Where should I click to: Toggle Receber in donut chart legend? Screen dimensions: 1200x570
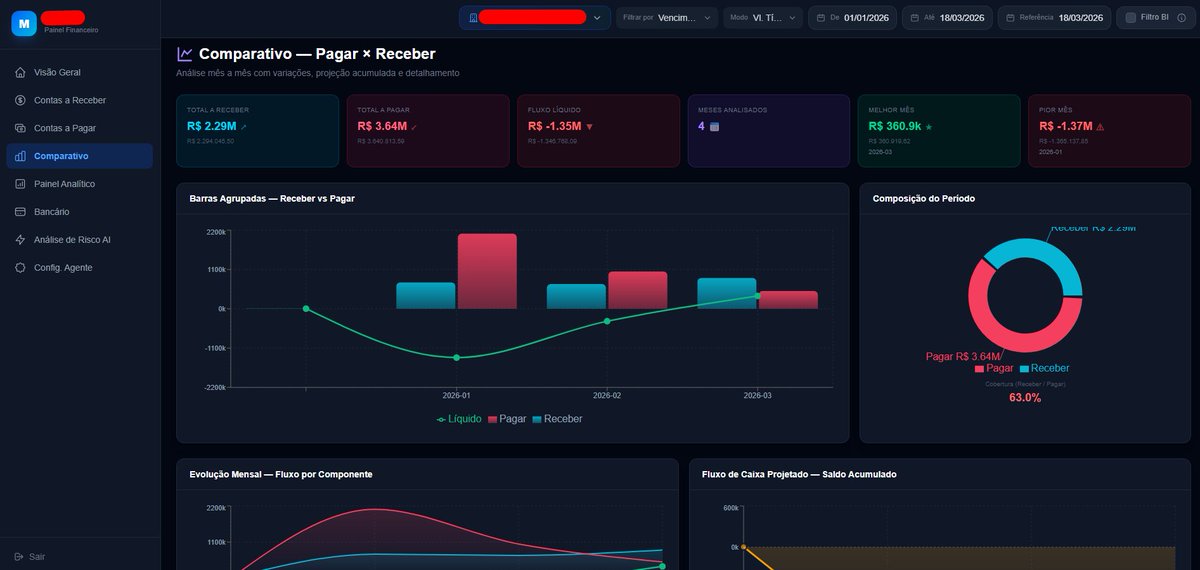(x=1044, y=368)
